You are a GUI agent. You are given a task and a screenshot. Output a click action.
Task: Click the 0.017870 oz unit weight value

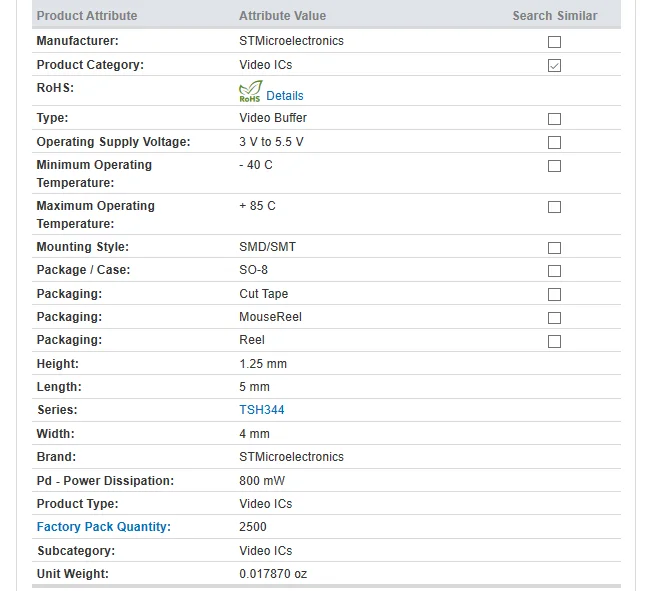(x=273, y=574)
